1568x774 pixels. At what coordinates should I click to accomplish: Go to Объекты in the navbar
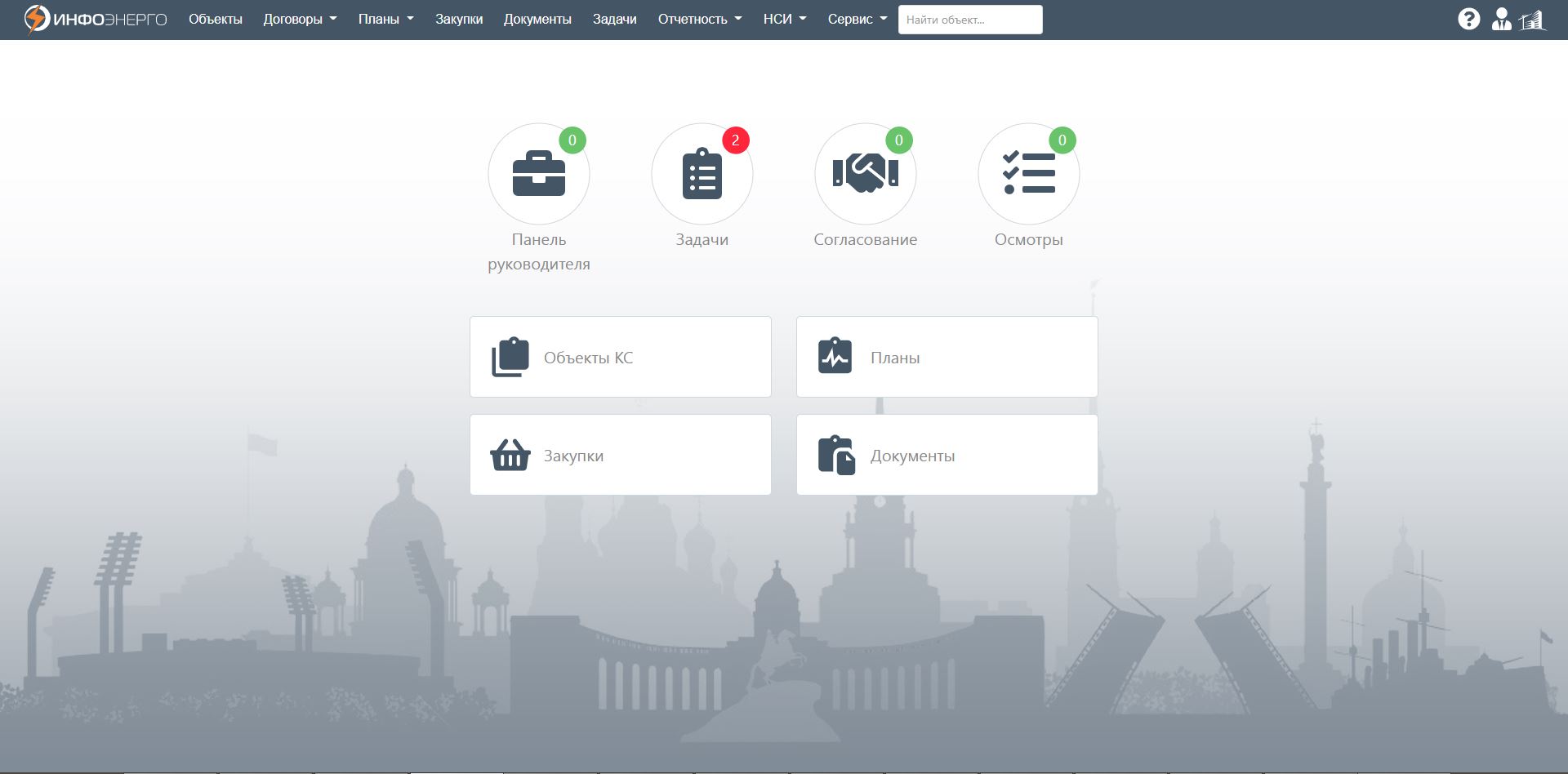click(x=216, y=19)
